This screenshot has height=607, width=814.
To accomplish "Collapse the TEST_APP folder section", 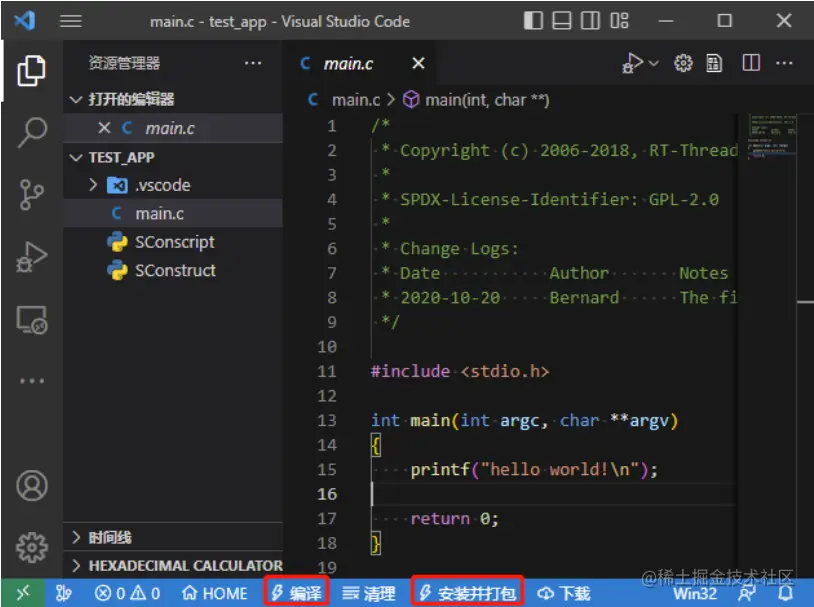I will pos(173,157).
